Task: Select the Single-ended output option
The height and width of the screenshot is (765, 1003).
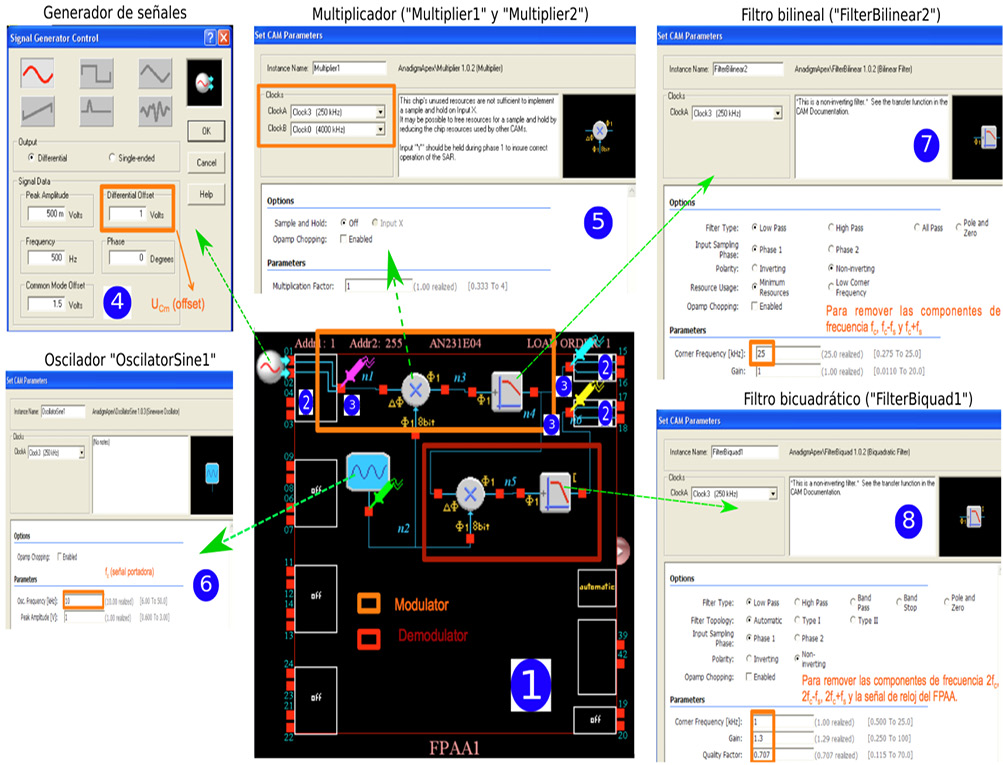Action: tap(111, 158)
